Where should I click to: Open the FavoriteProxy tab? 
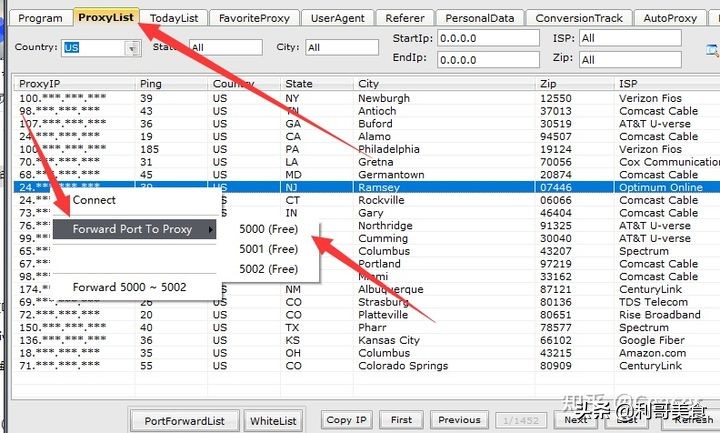254,18
